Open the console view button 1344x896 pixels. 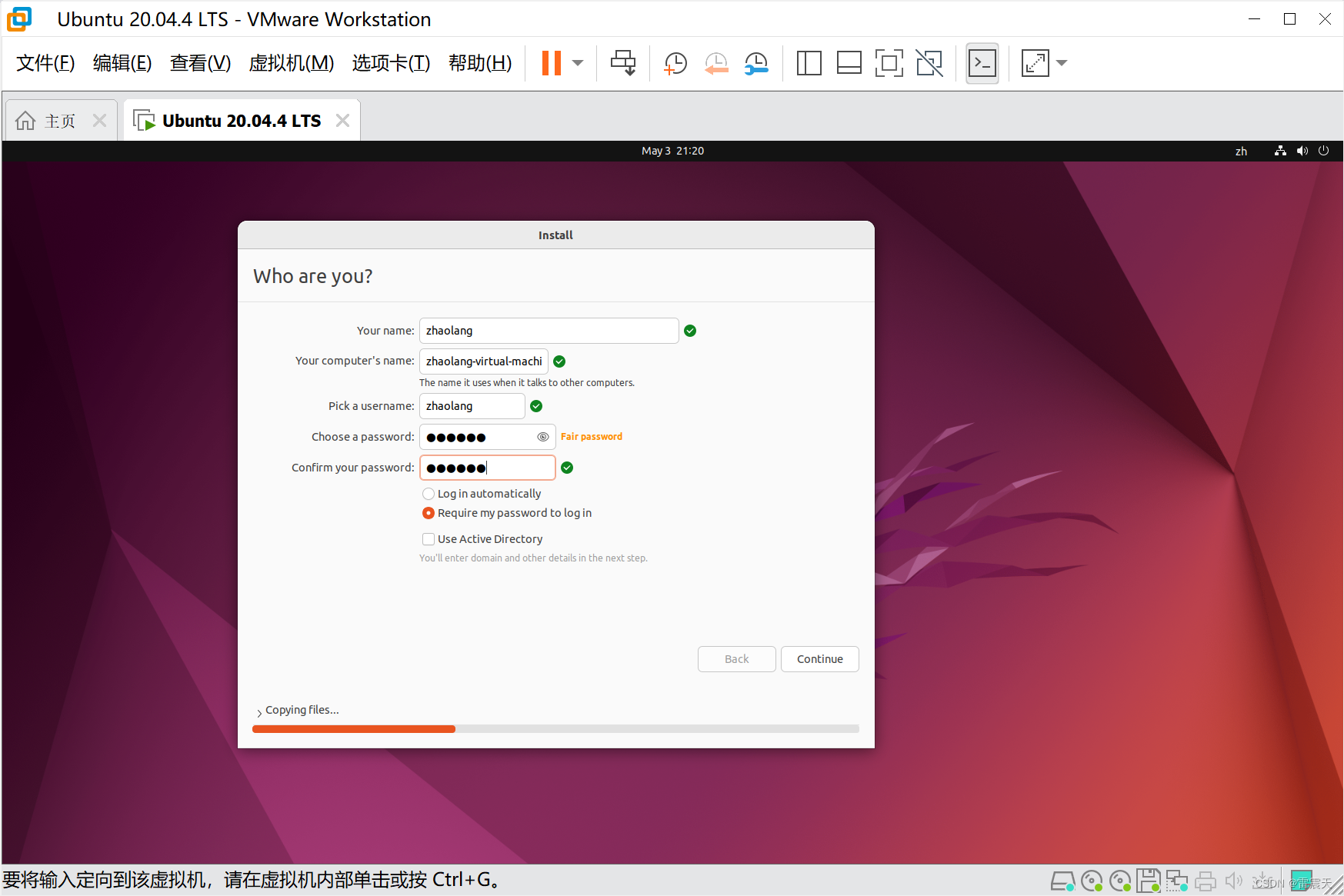[982, 63]
